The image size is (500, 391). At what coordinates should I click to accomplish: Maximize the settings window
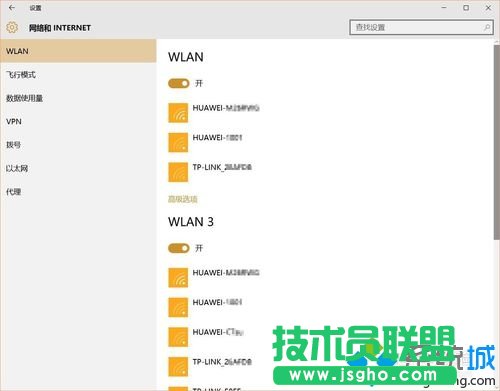pos(466,7)
